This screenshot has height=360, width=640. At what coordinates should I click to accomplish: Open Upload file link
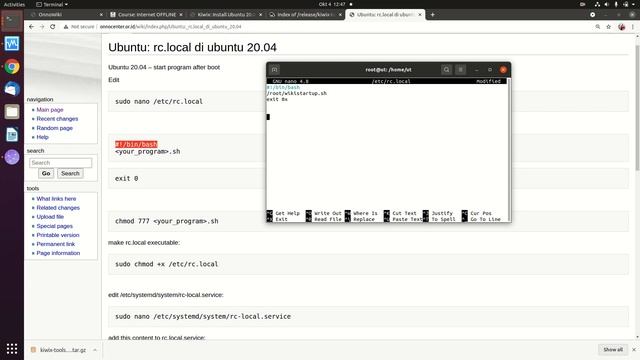50,217
